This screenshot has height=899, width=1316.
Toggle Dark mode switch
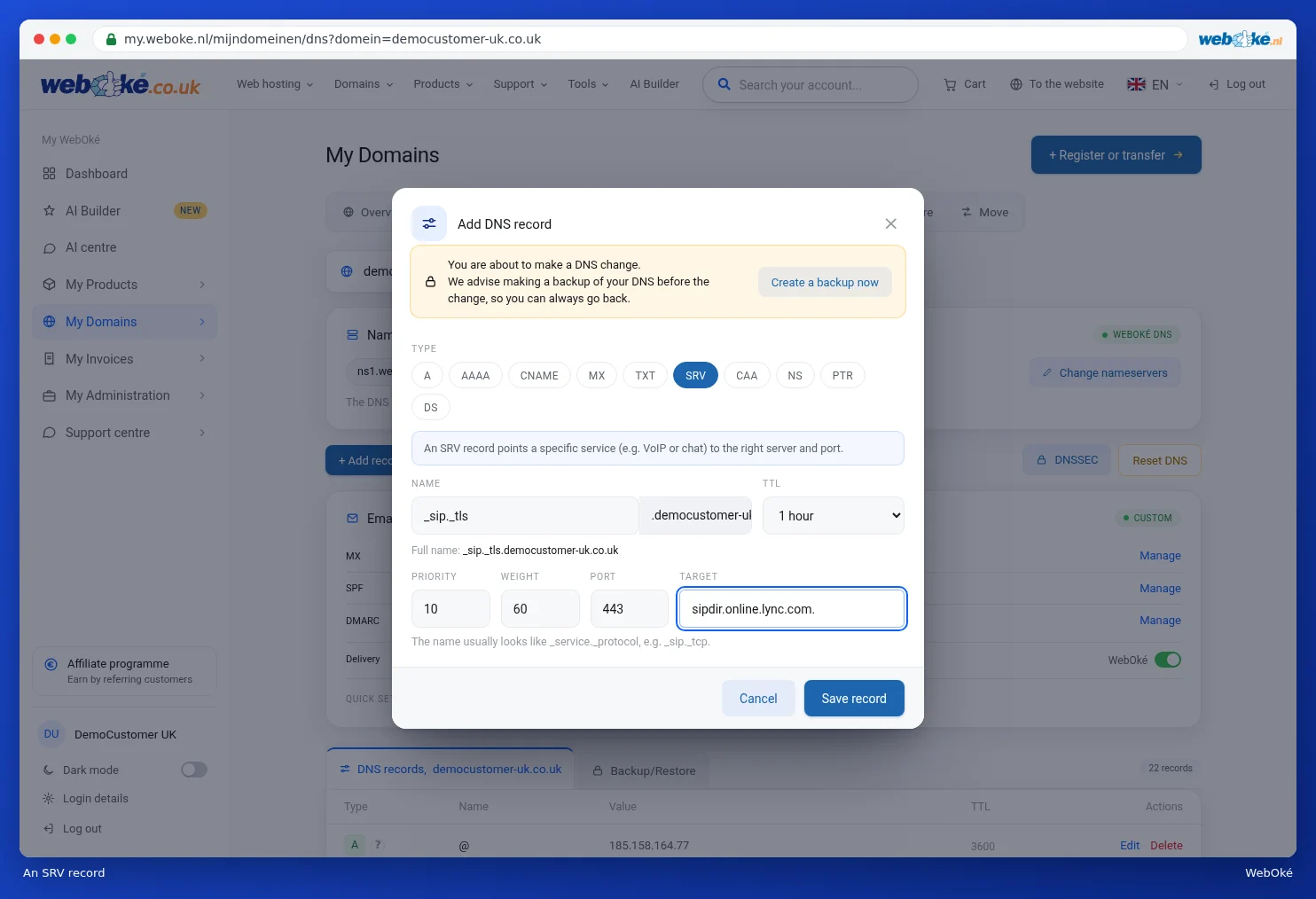[x=194, y=770]
